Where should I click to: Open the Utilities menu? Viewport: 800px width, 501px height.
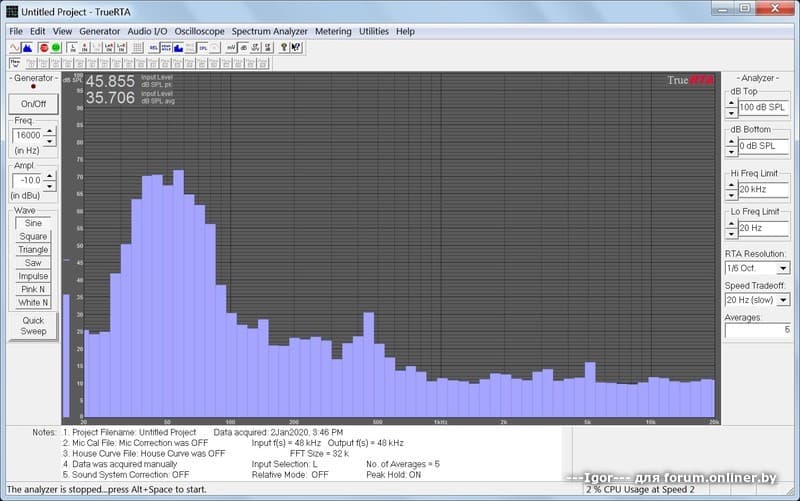374,31
